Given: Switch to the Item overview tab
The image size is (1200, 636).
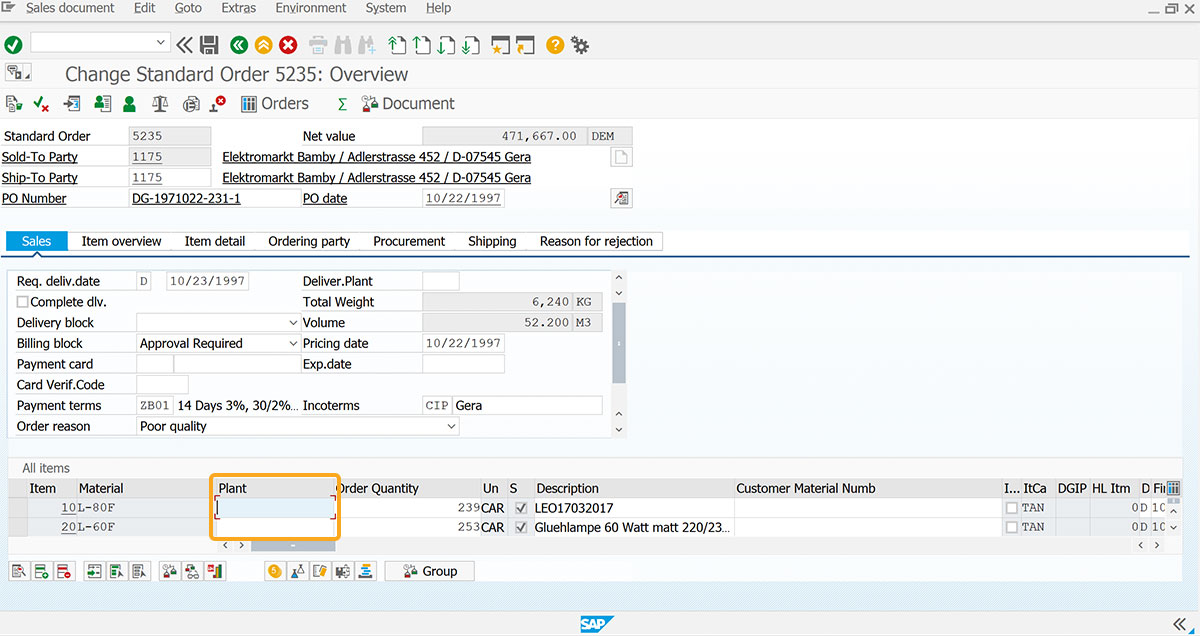Looking at the screenshot, I should tap(122, 241).
